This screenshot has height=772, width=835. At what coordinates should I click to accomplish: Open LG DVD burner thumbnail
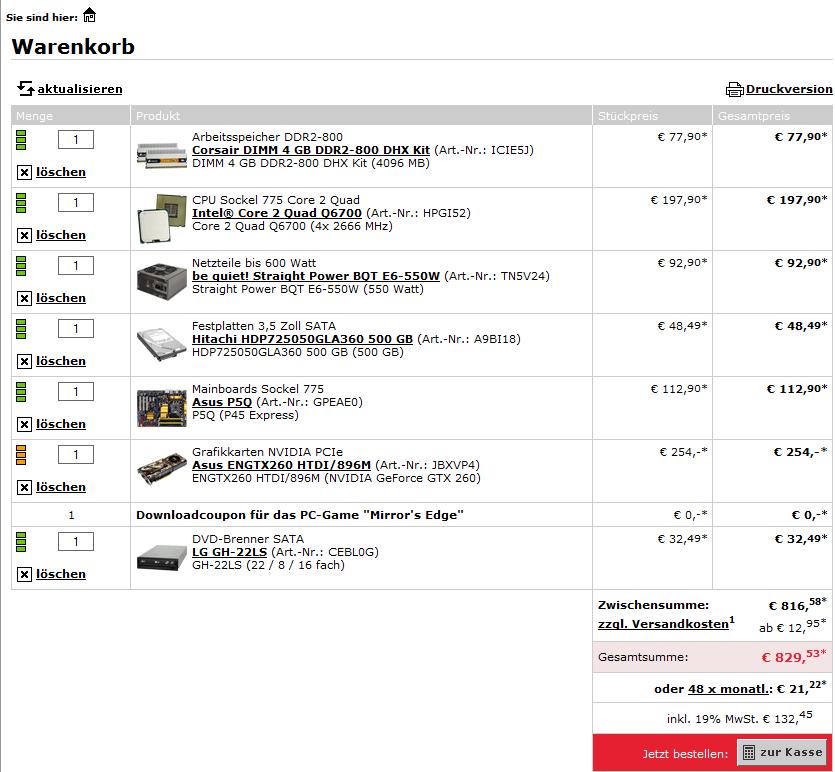coord(161,557)
